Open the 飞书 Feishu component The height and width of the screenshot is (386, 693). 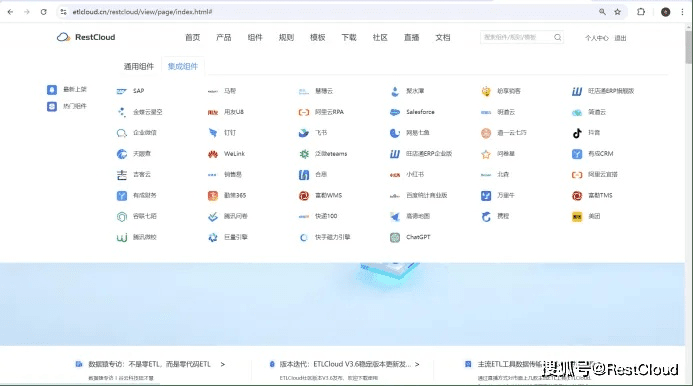point(313,133)
